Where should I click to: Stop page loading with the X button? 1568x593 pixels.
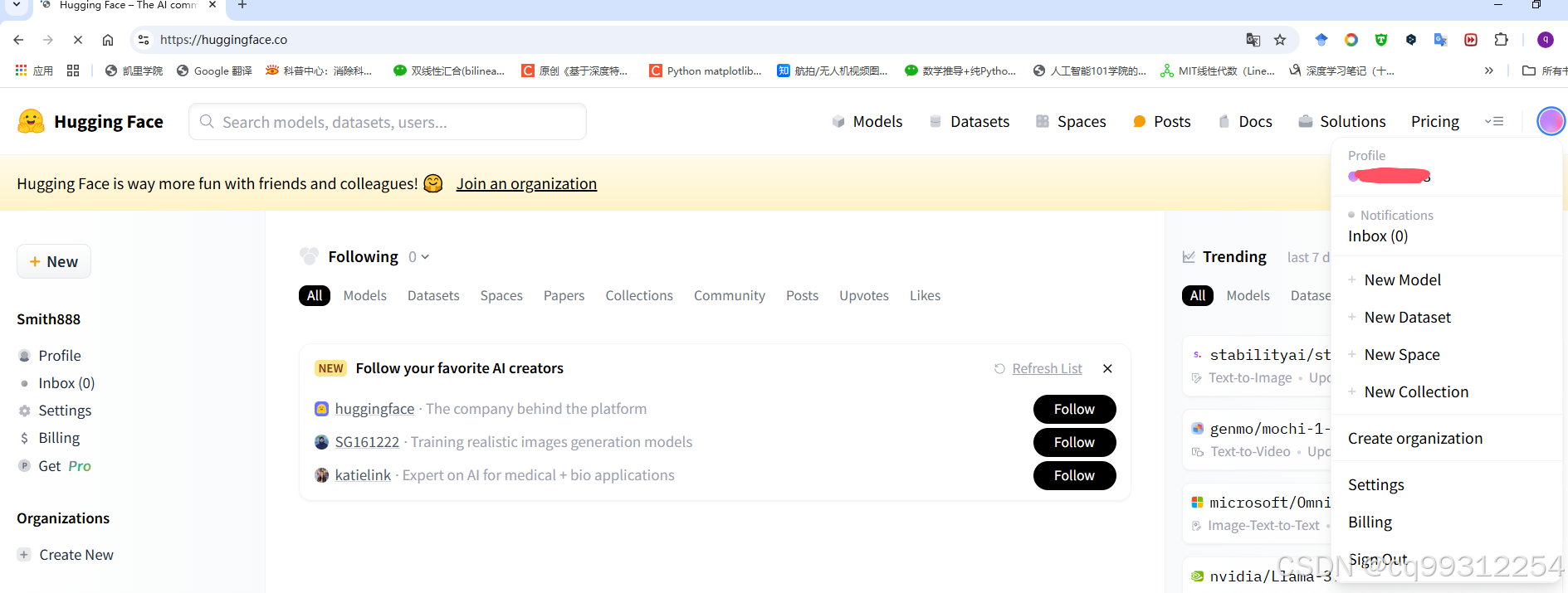pos(77,40)
